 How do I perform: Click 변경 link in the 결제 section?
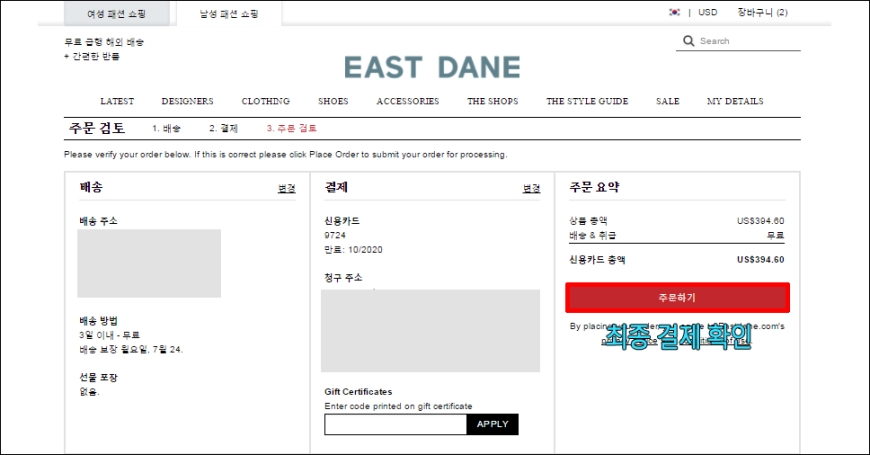pos(531,189)
